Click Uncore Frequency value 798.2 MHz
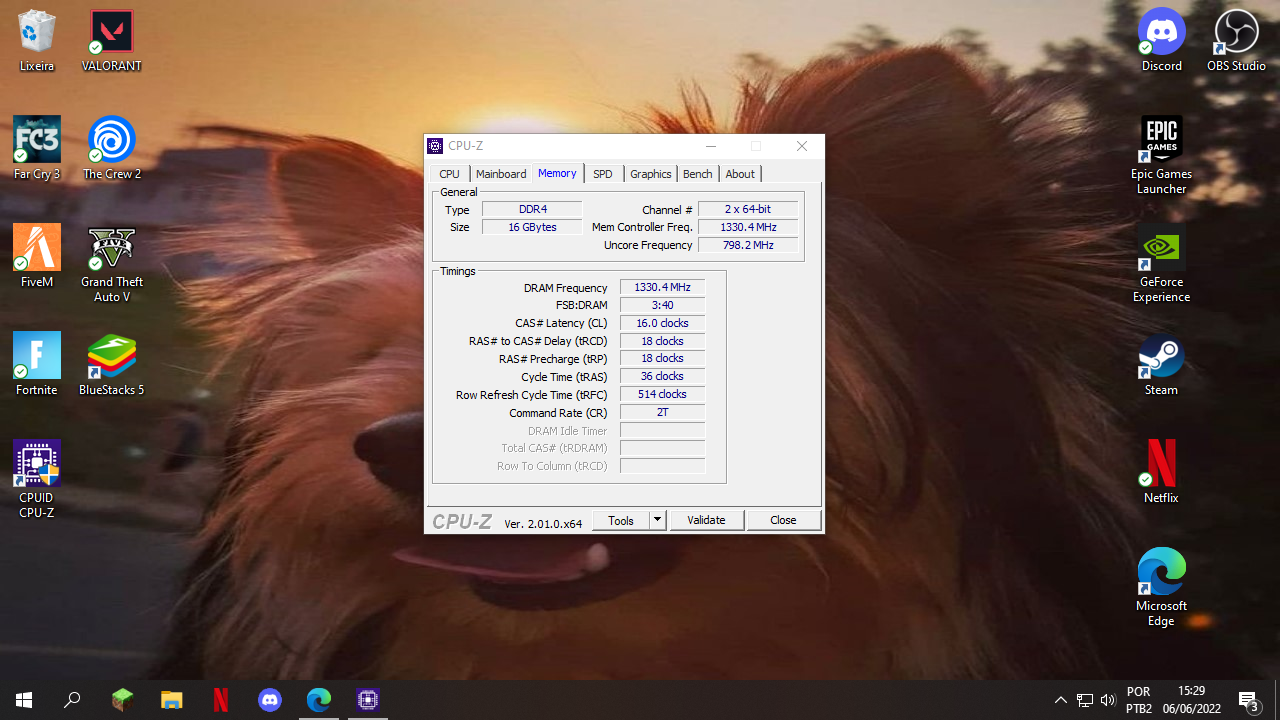1280x720 pixels. click(x=748, y=245)
